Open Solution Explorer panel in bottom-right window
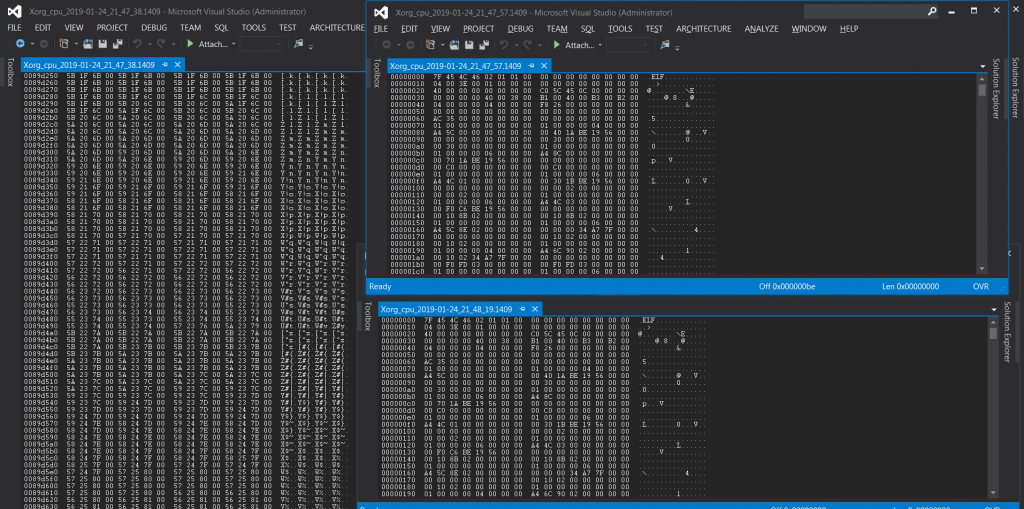The image size is (1024, 509). point(1007,333)
